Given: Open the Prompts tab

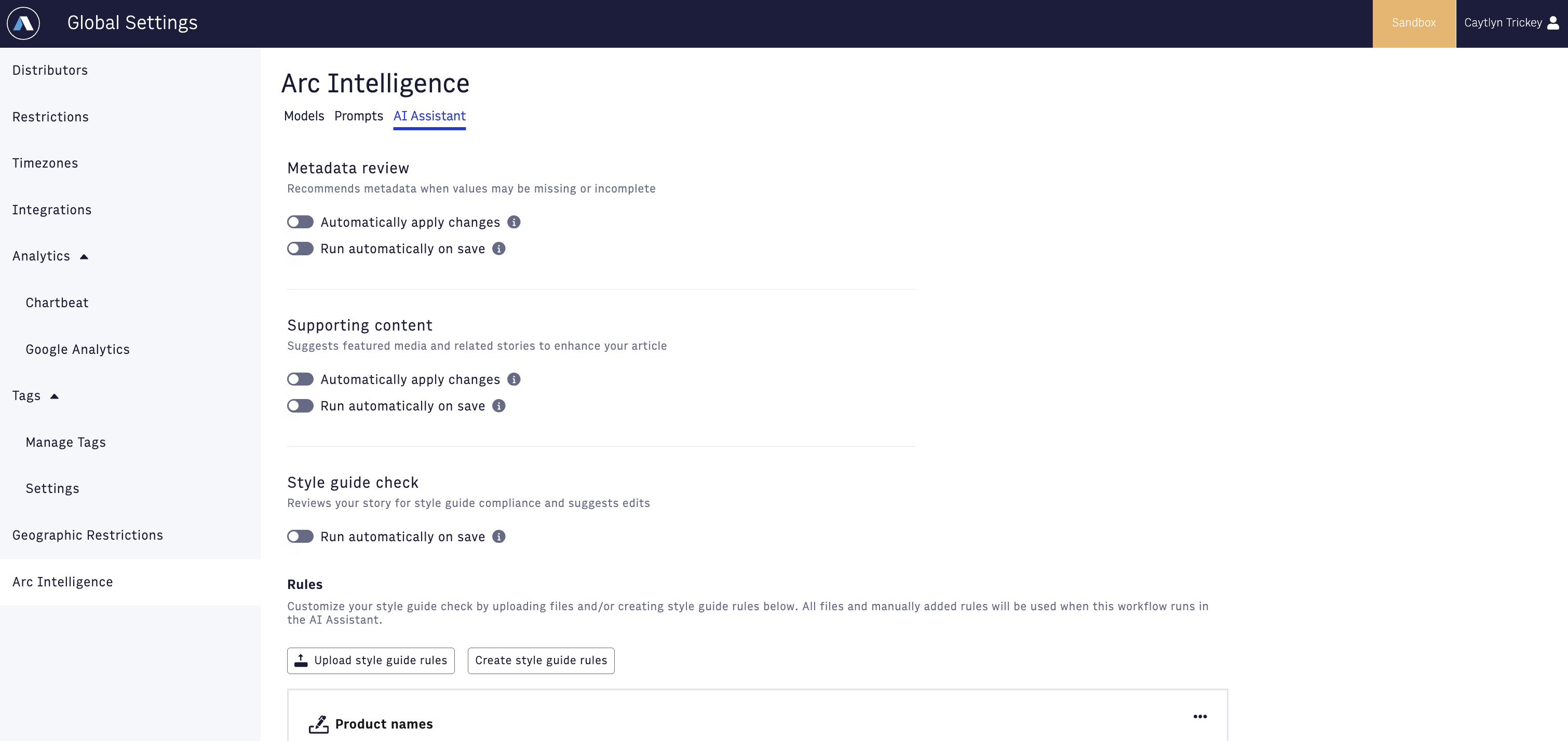Looking at the screenshot, I should 359,116.
